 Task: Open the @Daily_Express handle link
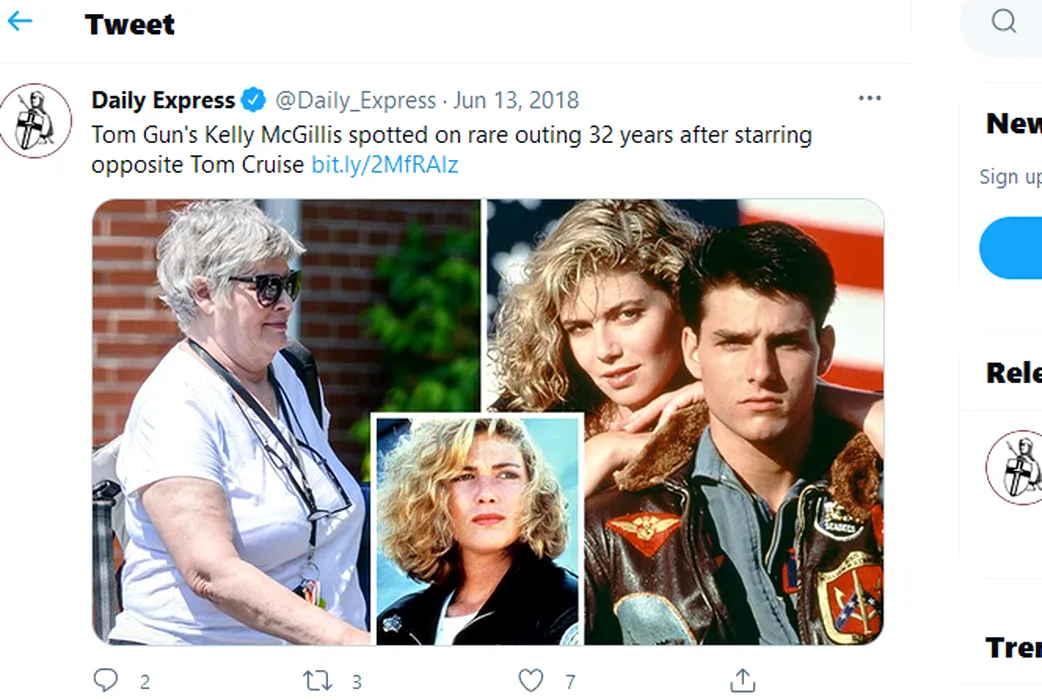(355, 100)
